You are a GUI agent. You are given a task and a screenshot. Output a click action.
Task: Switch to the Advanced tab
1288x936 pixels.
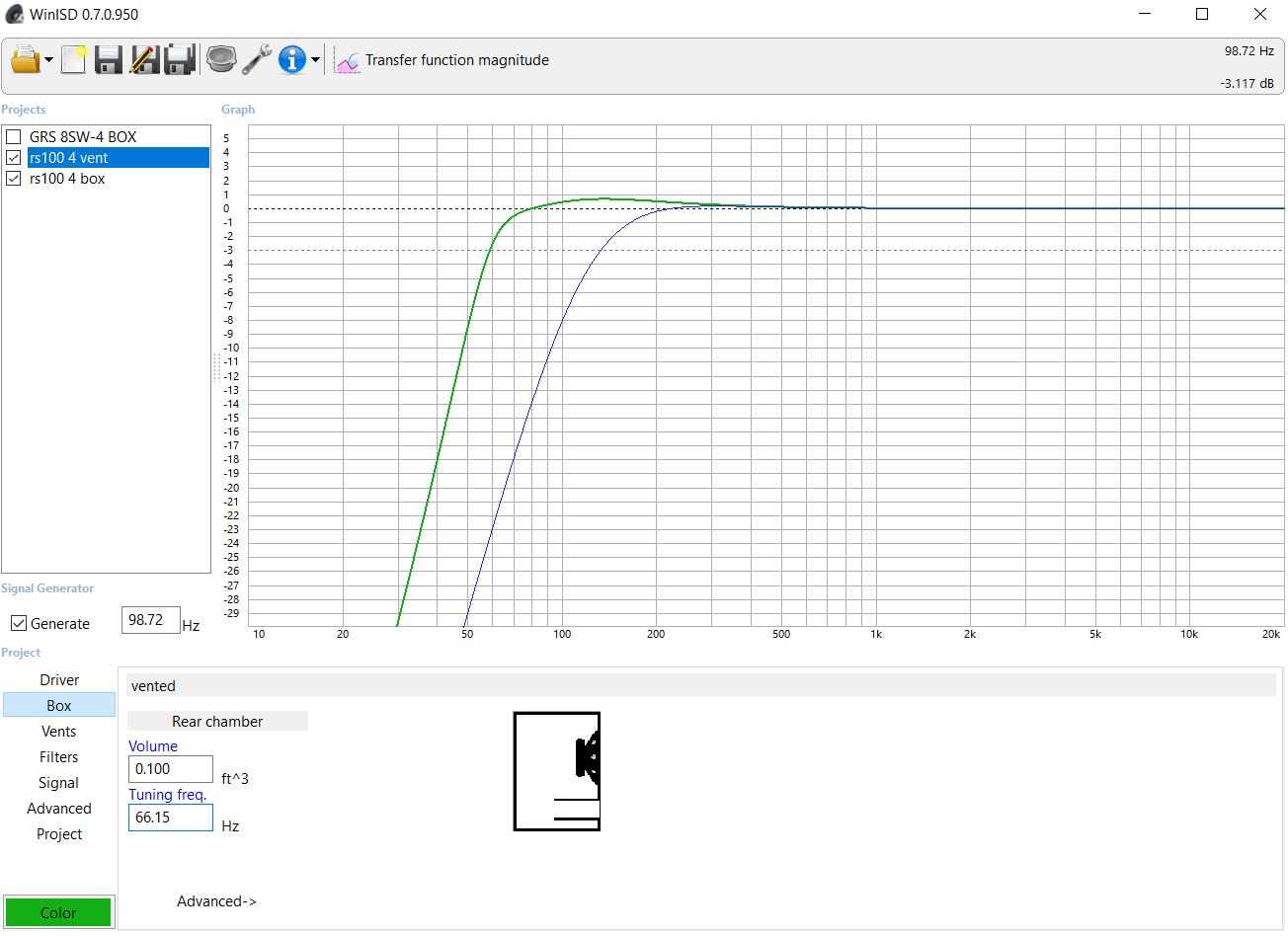[59, 809]
